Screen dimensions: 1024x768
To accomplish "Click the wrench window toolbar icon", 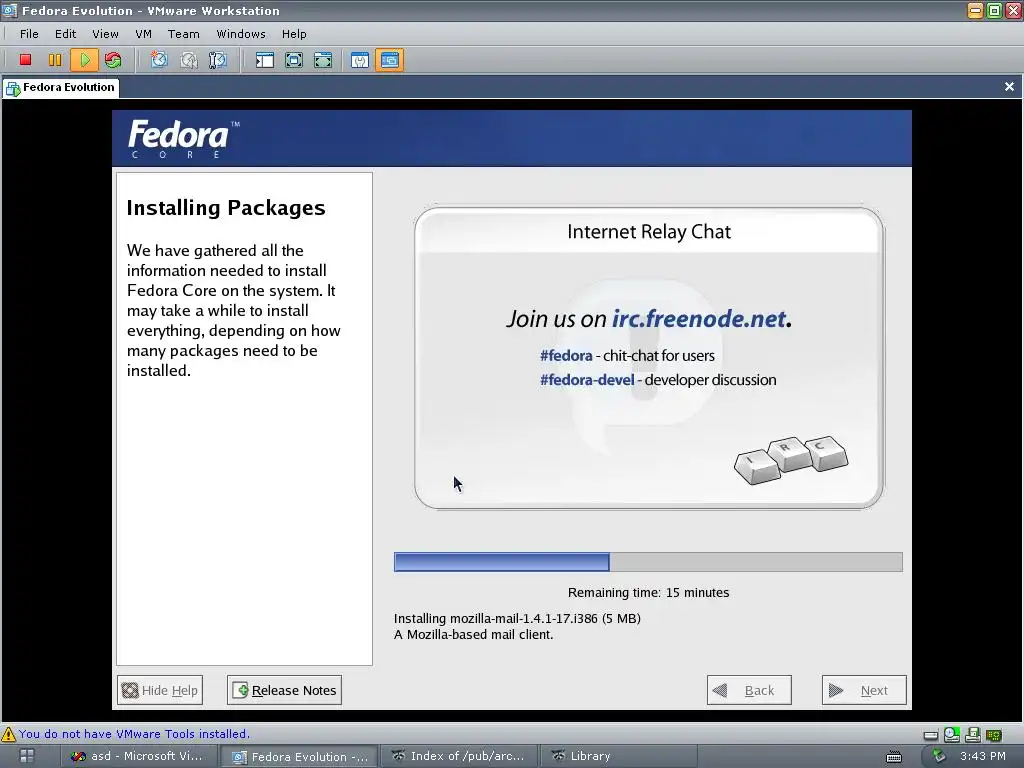I will [360, 60].
